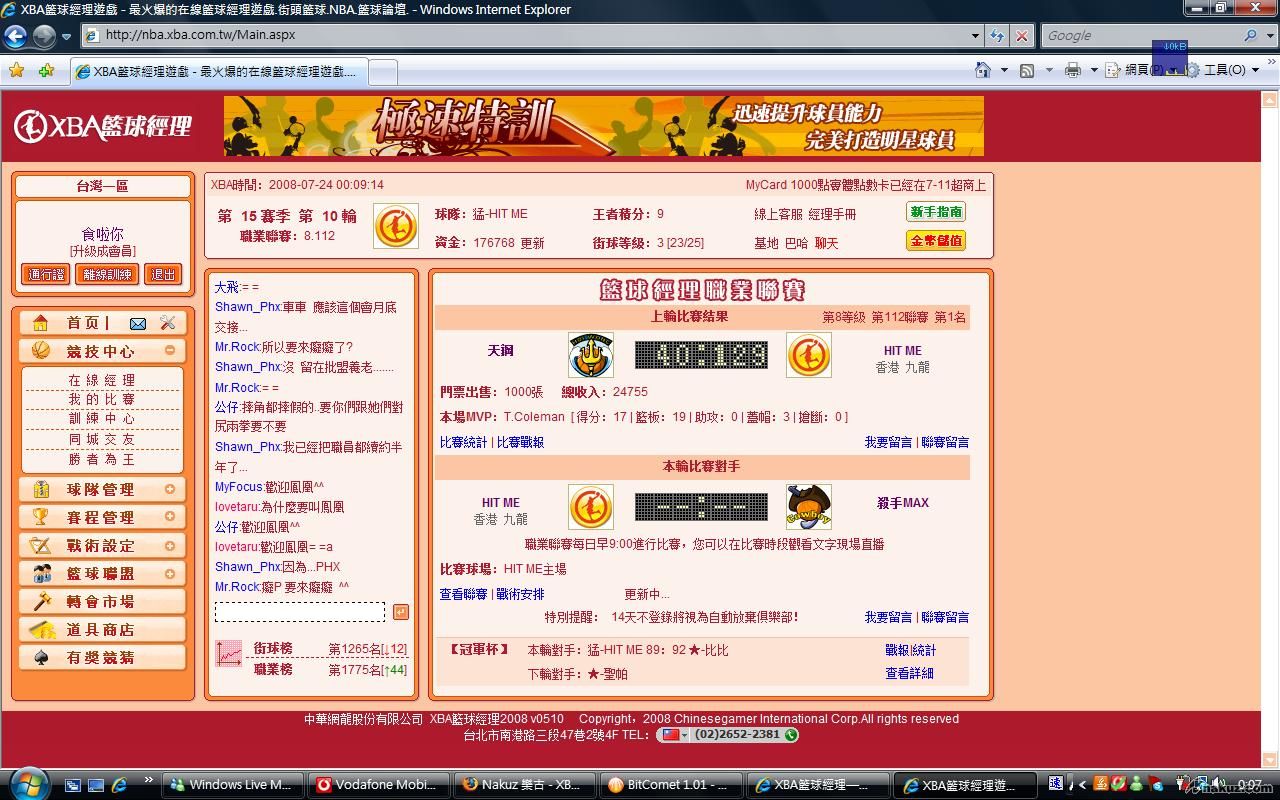1280x800 pixels.
Task: Open the new blank browser tab
Action: pos(383,72)
